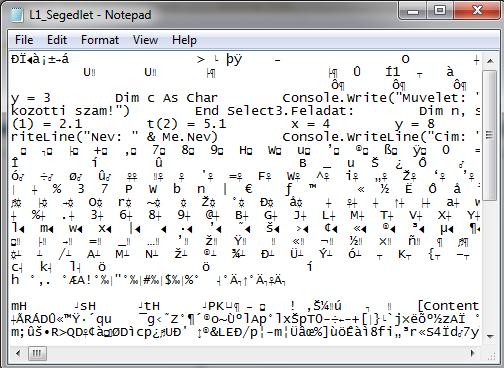The image size is (504, 368).
Task: Open the File menu
Action: coord(24,40)
